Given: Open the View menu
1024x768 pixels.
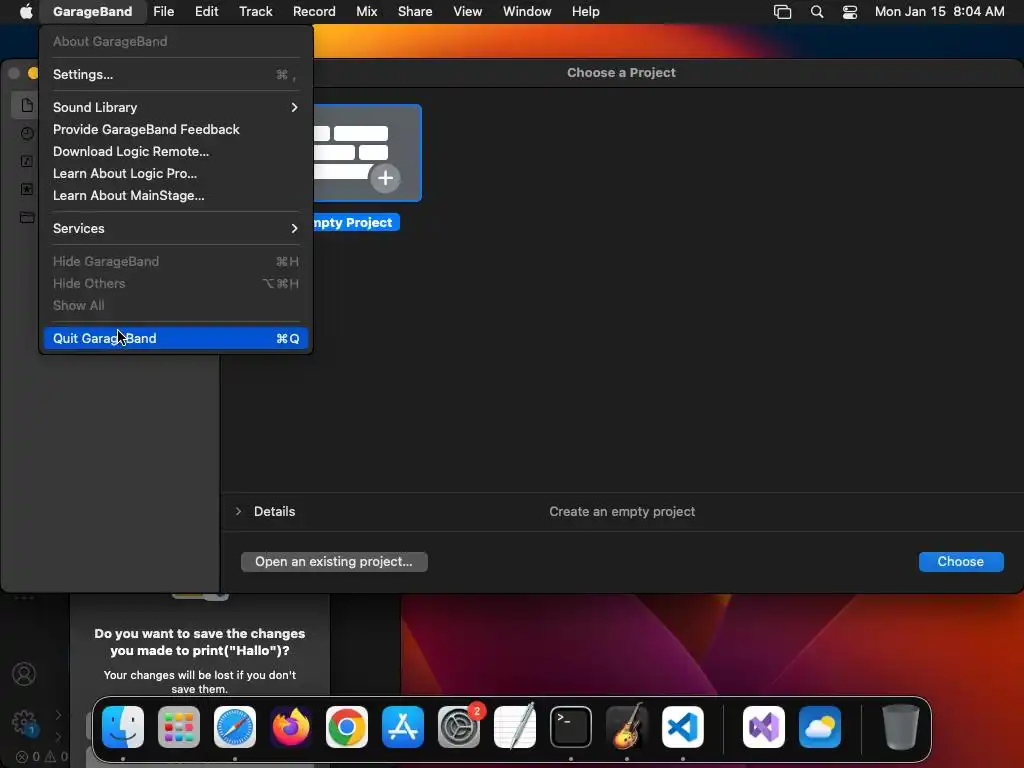Looking at the screenshot, I should coord(468,12).
